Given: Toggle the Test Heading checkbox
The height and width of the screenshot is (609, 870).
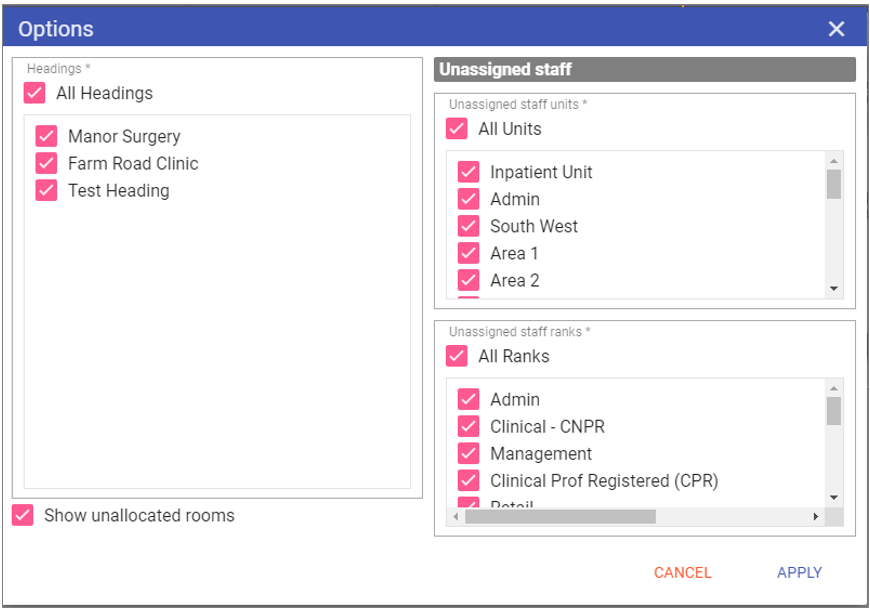Looking at the screenshot, I should click(x=46, y=190).
